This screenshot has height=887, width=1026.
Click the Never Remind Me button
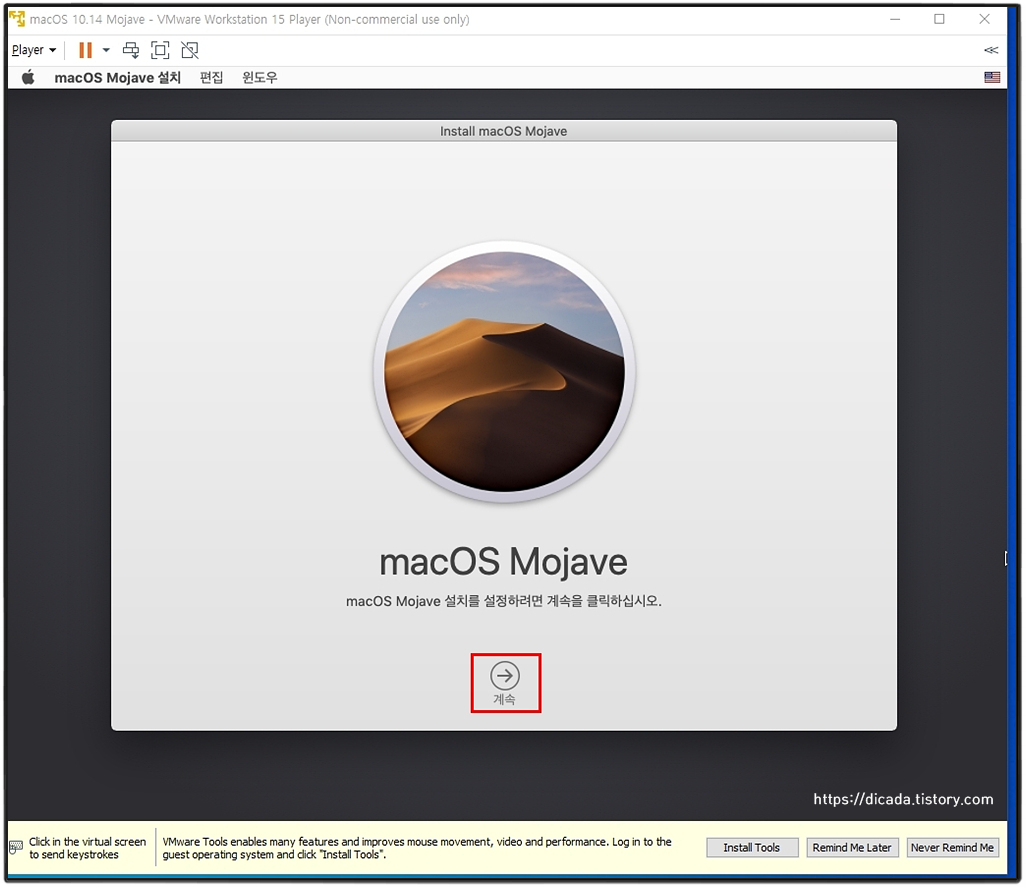point(952,848)
